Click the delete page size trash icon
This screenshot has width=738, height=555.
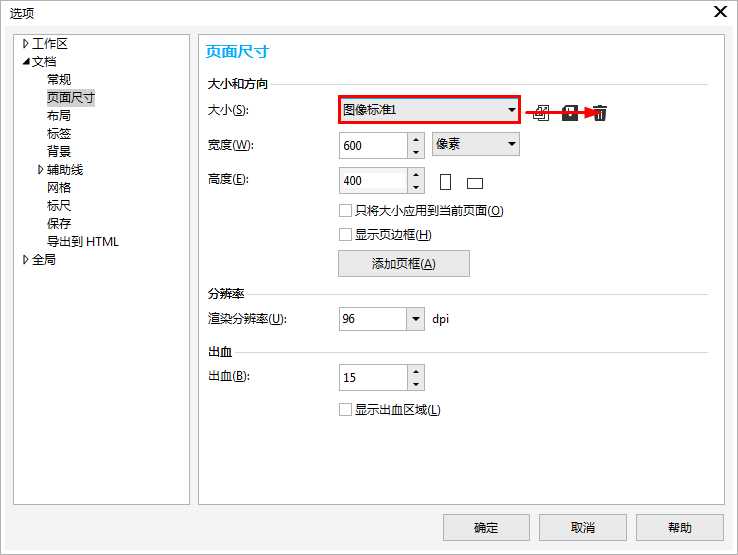pyautogui.click(x=599, y=113)
